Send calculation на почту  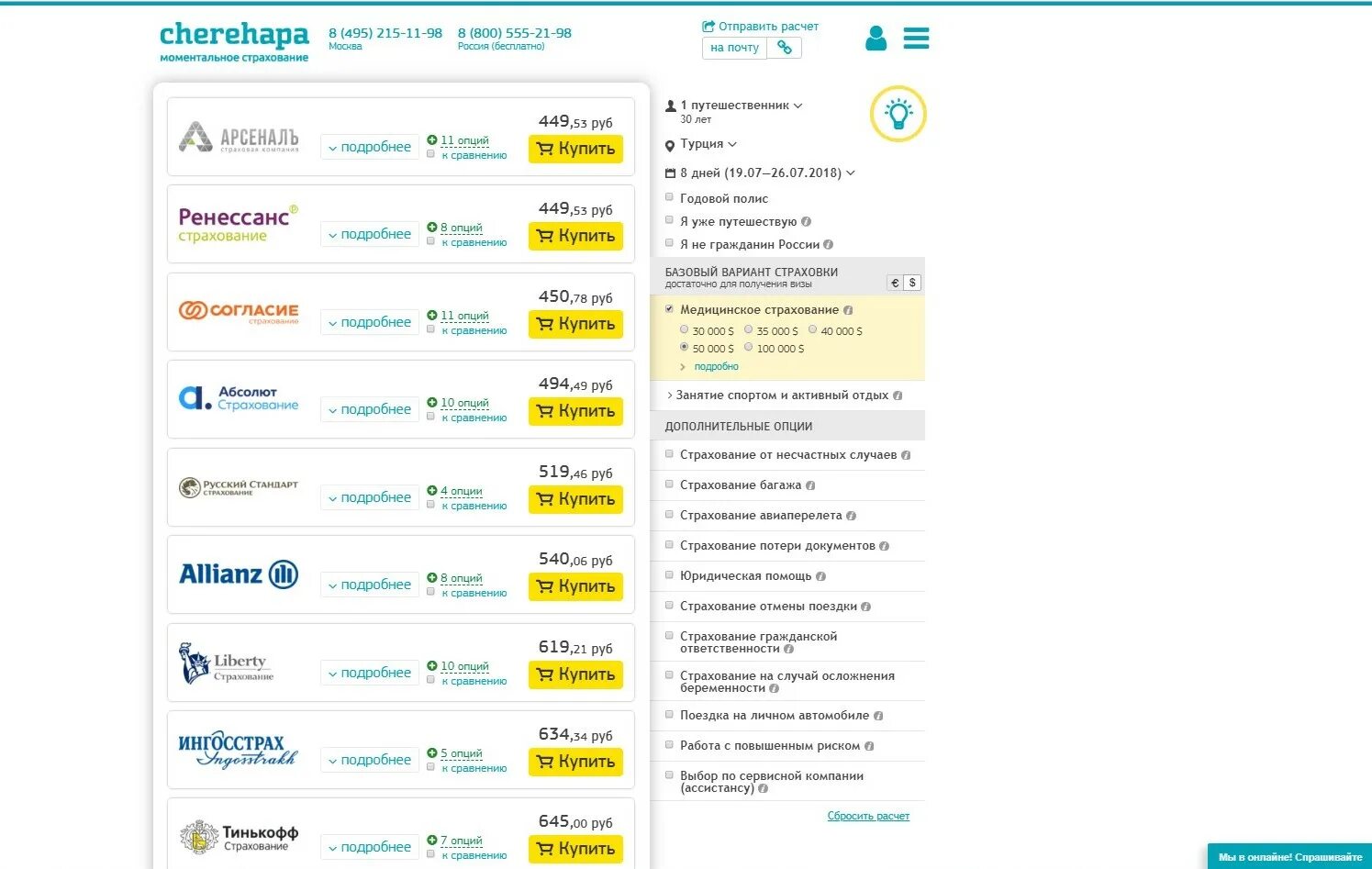point(735,48)
